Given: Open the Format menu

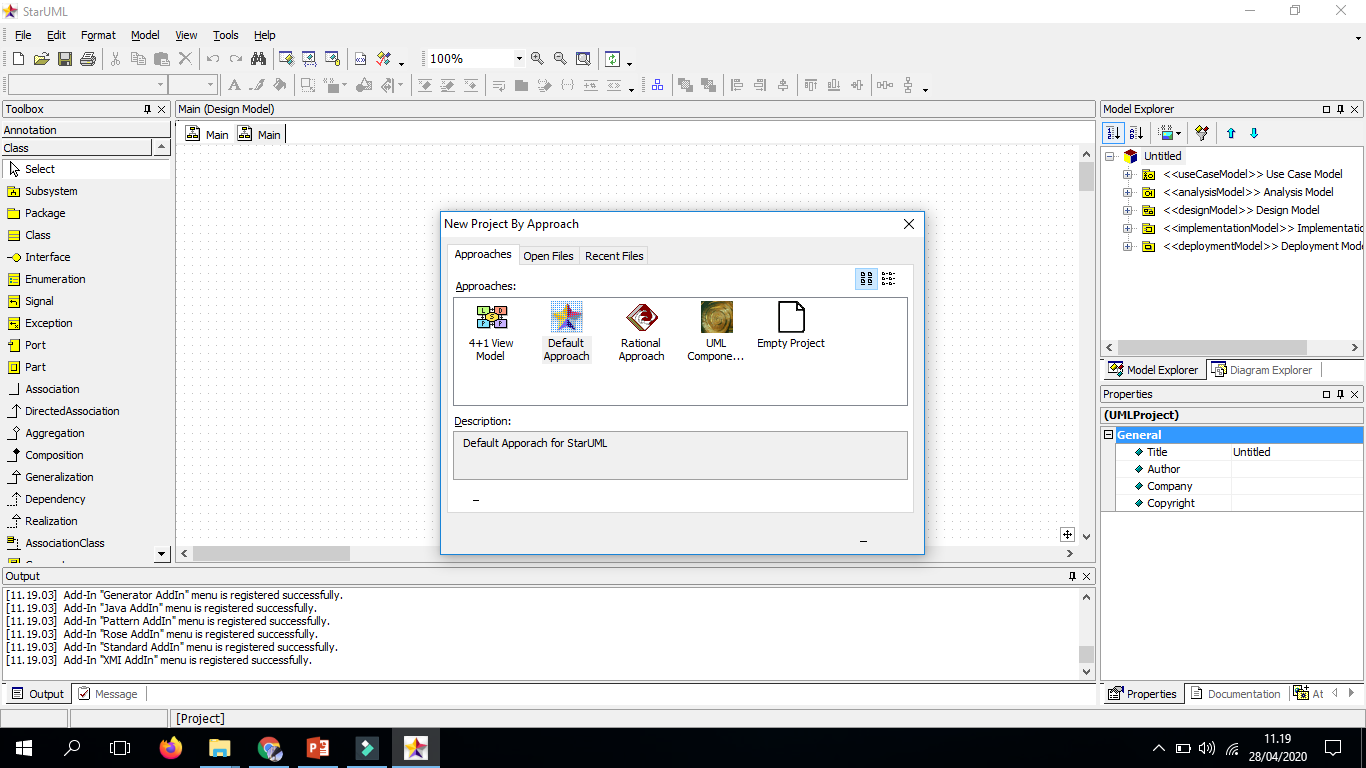Looking at the screenshot, I should [98, 35].
